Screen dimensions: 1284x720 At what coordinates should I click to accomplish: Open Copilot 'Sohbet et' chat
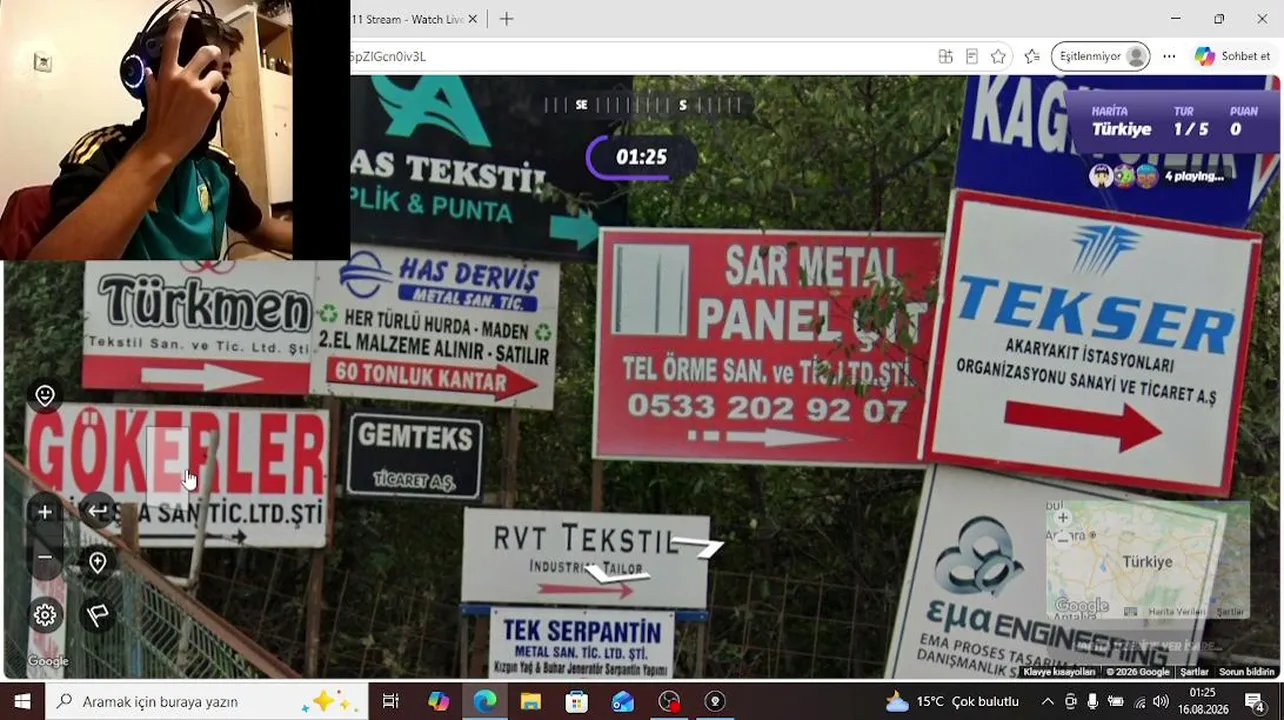1233,56
